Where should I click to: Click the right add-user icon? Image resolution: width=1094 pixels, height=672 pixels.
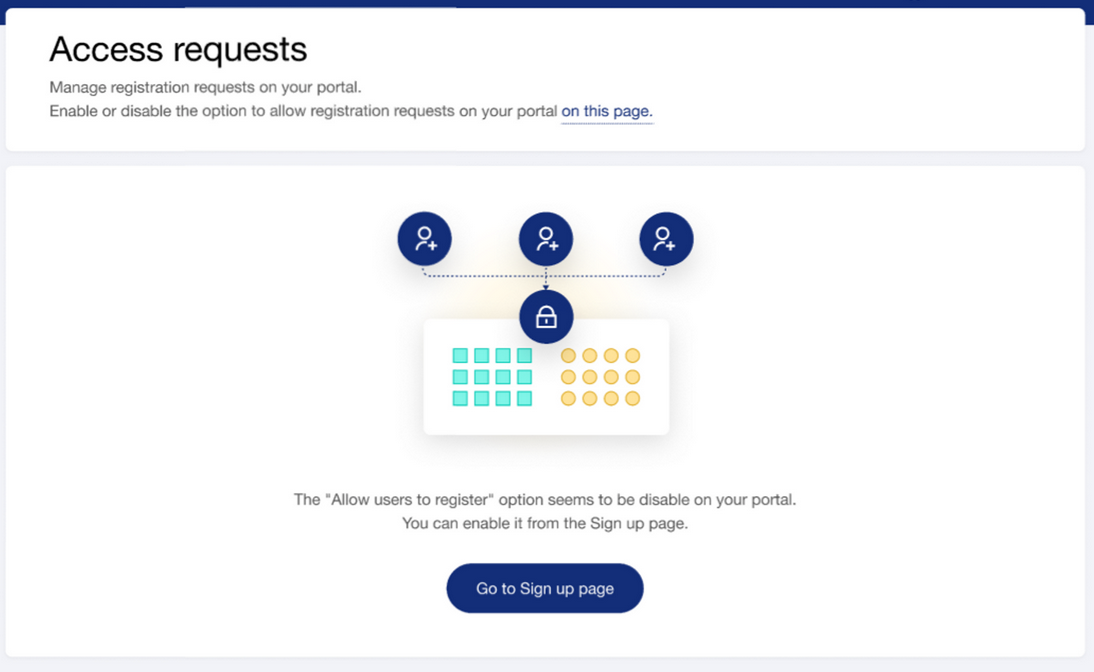tap(666, 239)
